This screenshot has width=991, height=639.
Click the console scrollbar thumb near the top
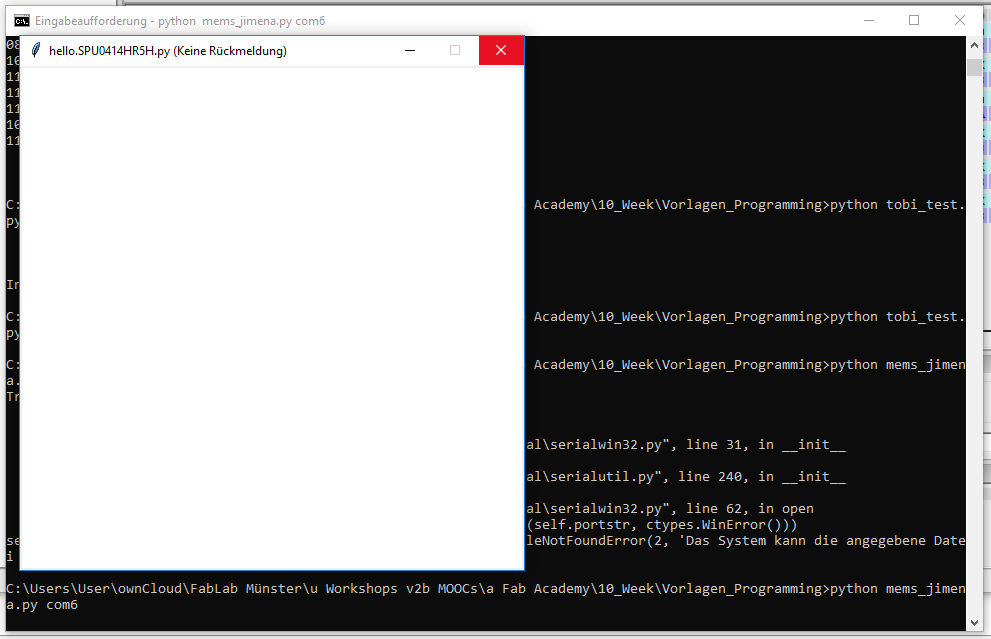coord(974,67)
